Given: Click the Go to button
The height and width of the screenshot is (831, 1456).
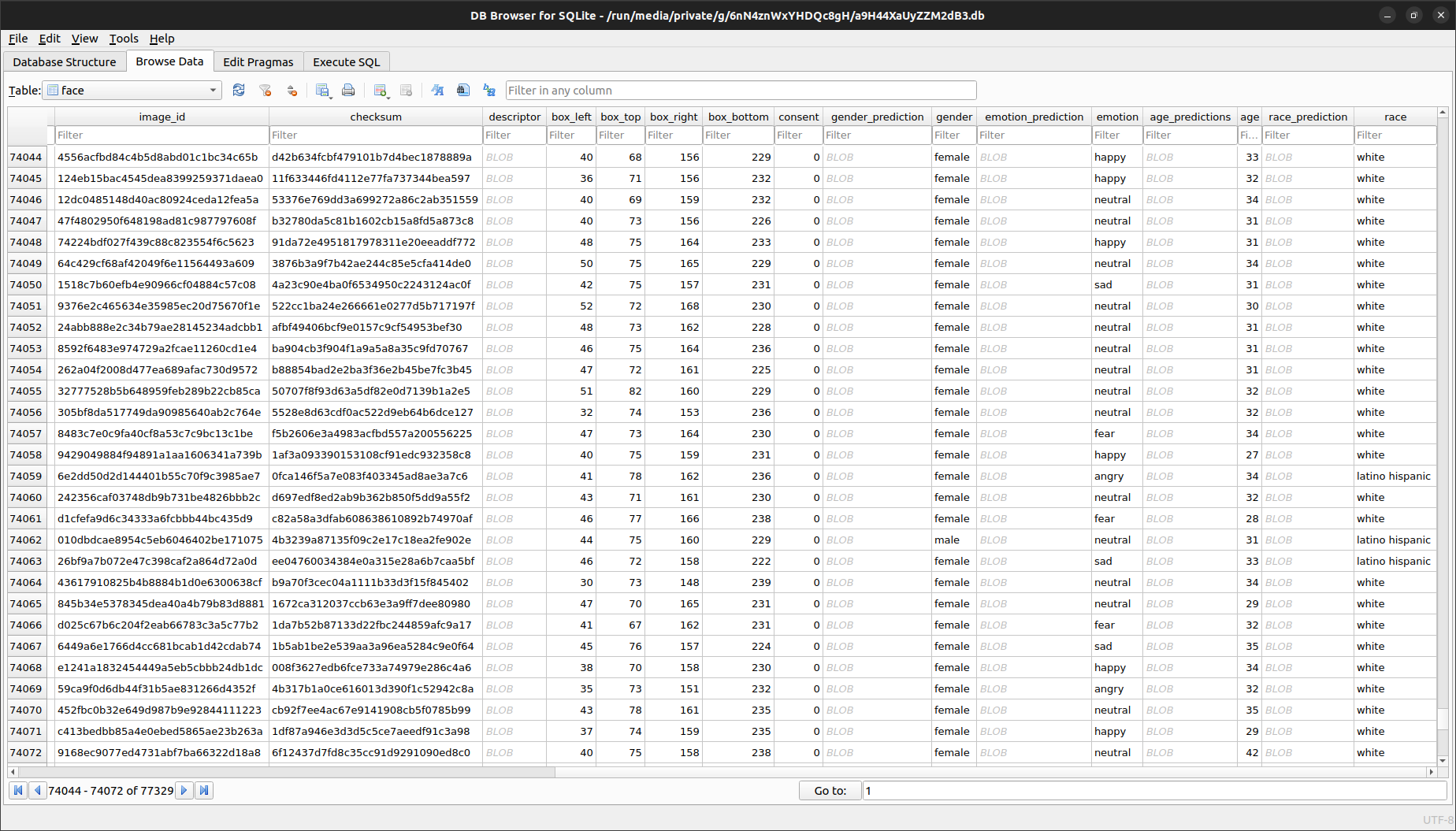Looking at the screenshot, I should pos(830,791).
